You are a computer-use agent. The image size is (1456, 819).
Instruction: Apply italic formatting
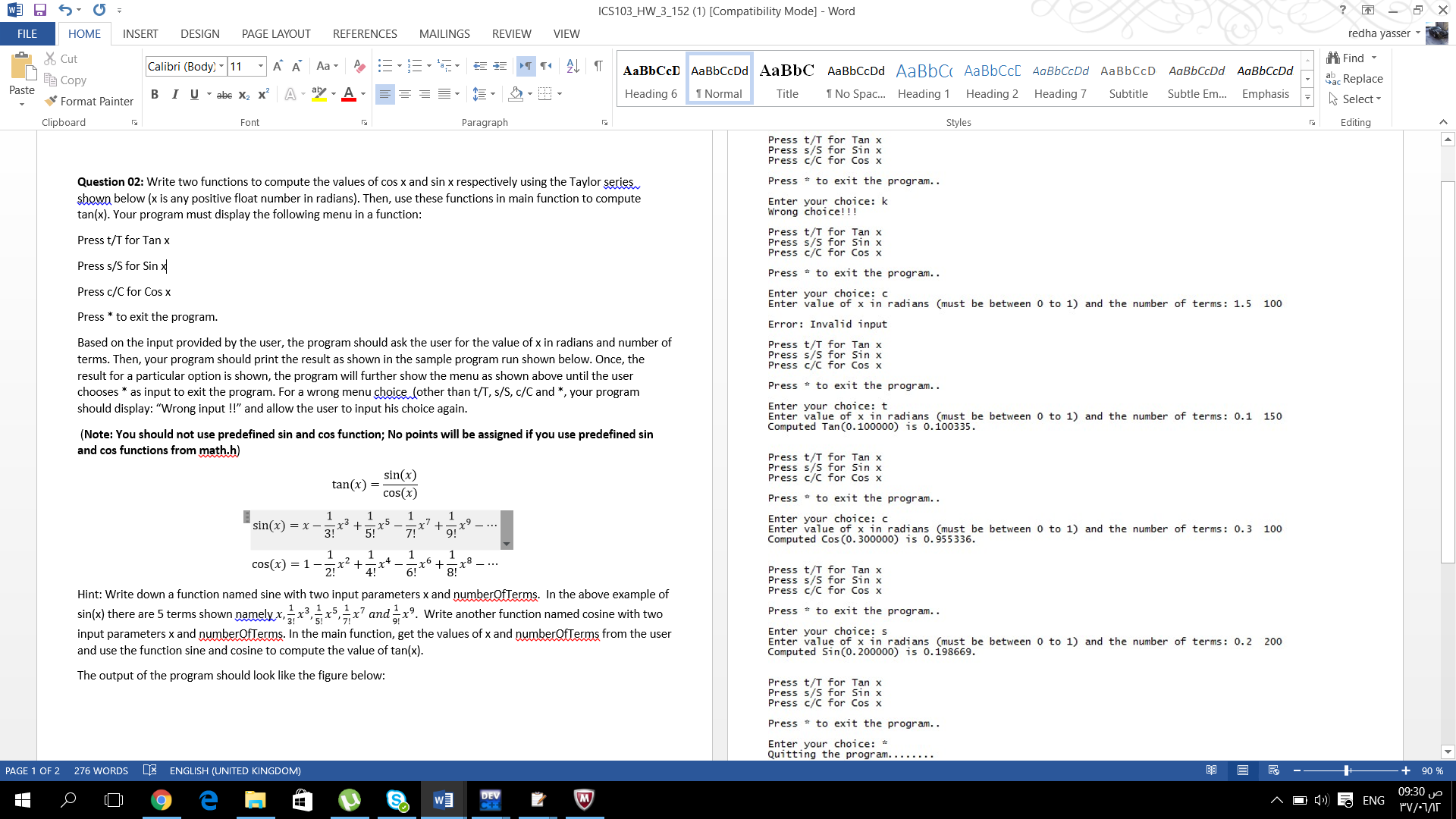click(x=175, y=94)
